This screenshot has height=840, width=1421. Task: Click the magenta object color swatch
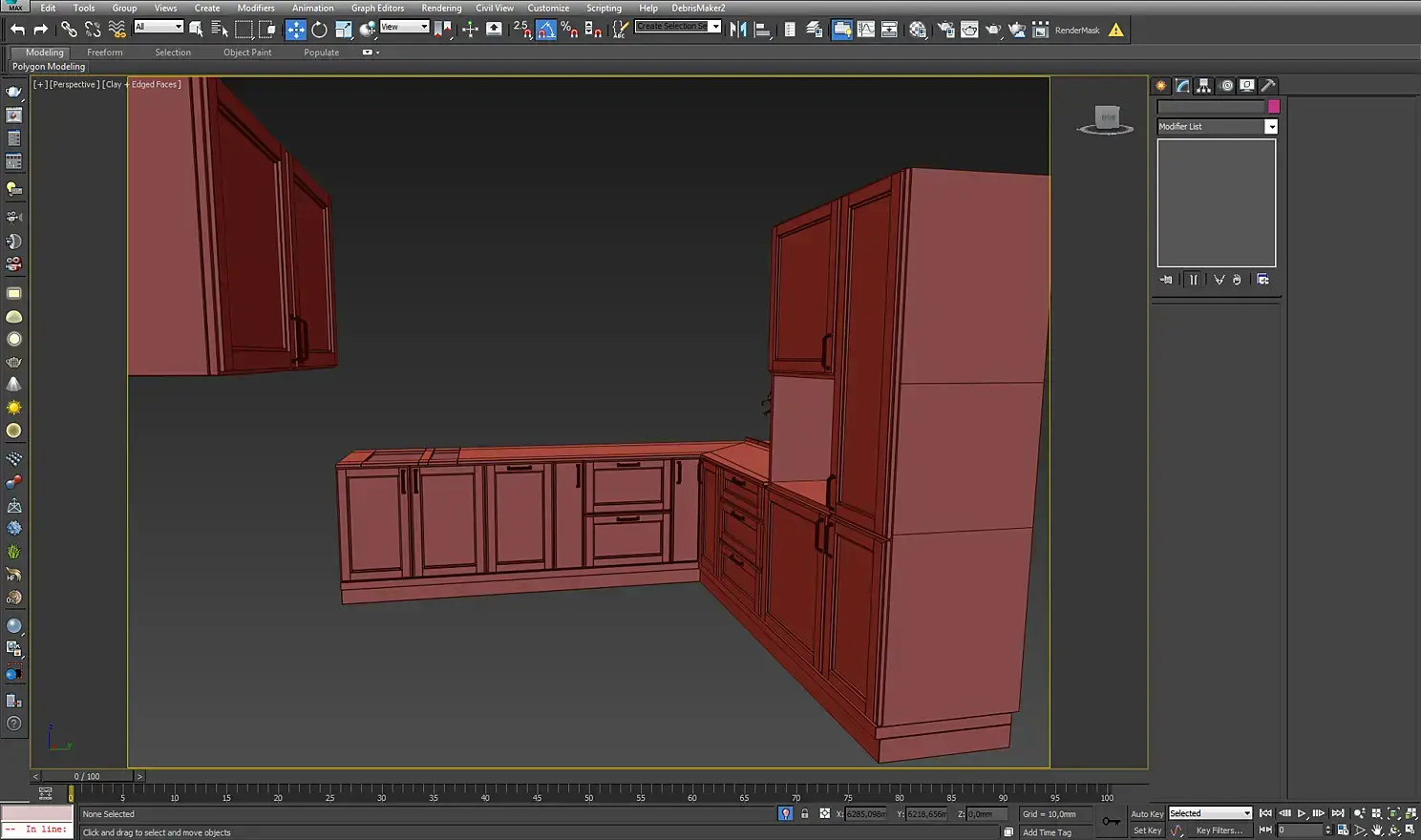[1273, 107]
